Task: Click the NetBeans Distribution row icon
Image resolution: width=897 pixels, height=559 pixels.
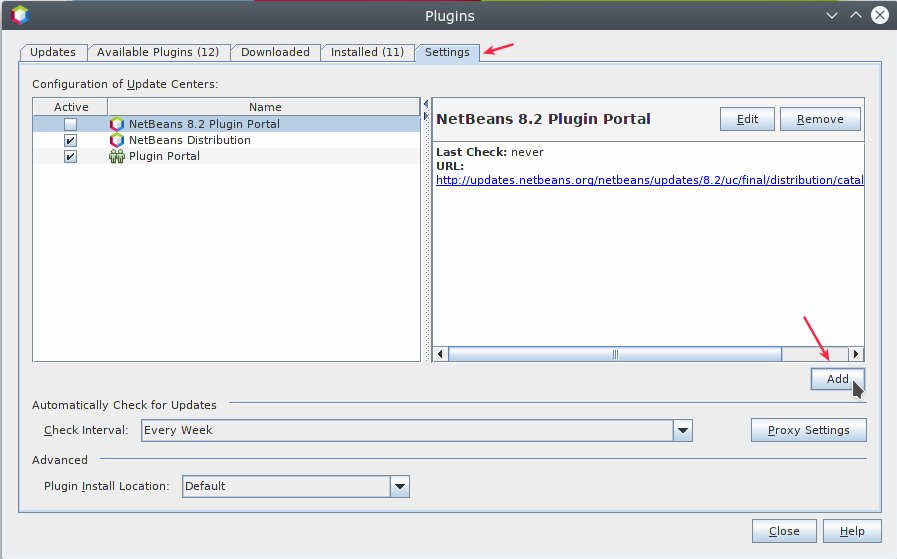Action: [x=117, y=140]
